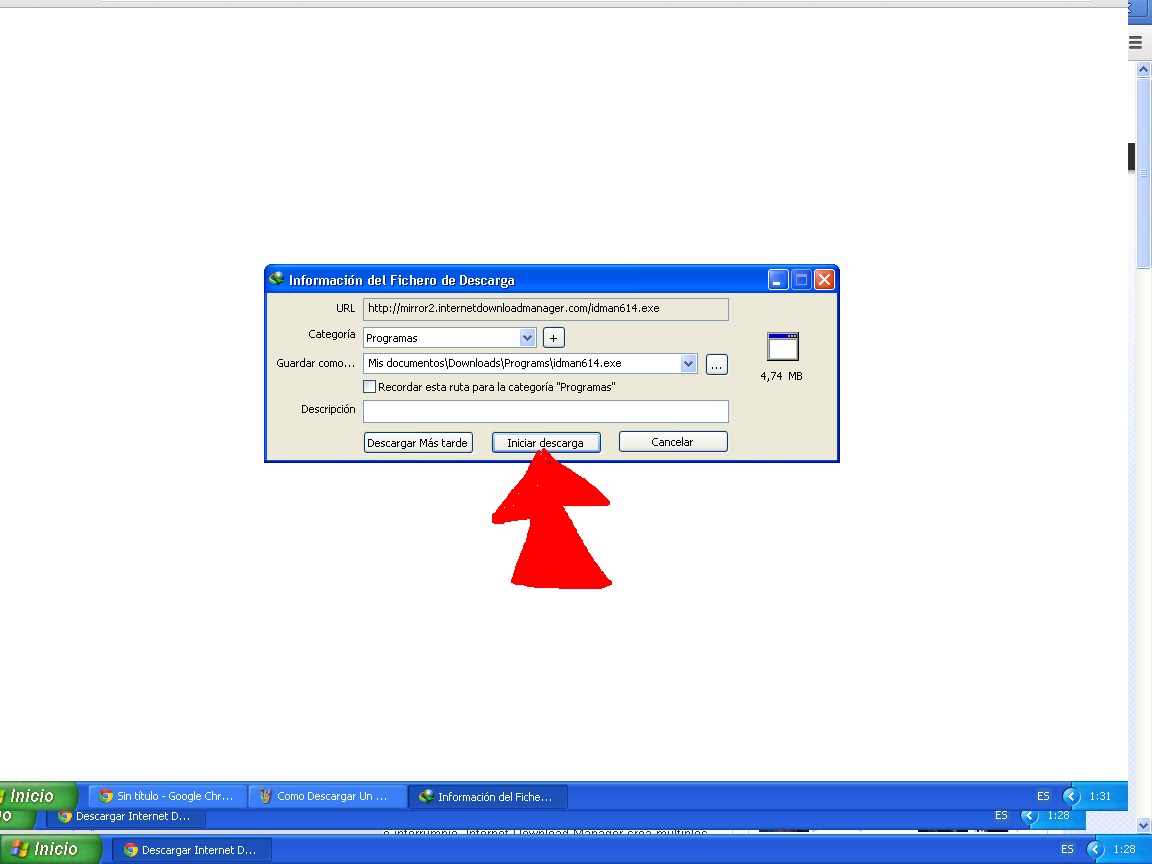The width and height of the screenshot is (1152, 864).
Task: Click into the Descripción input field
Action: [546, 411]
